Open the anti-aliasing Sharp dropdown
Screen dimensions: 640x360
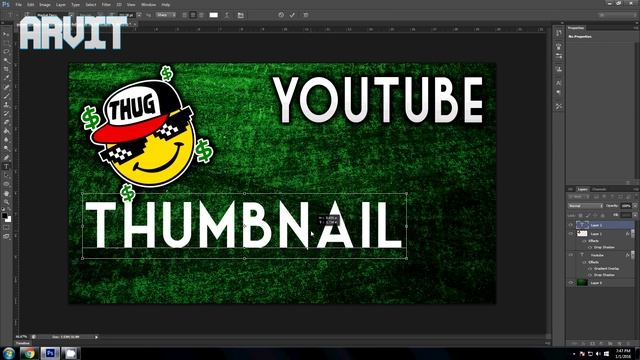(165, 15)
